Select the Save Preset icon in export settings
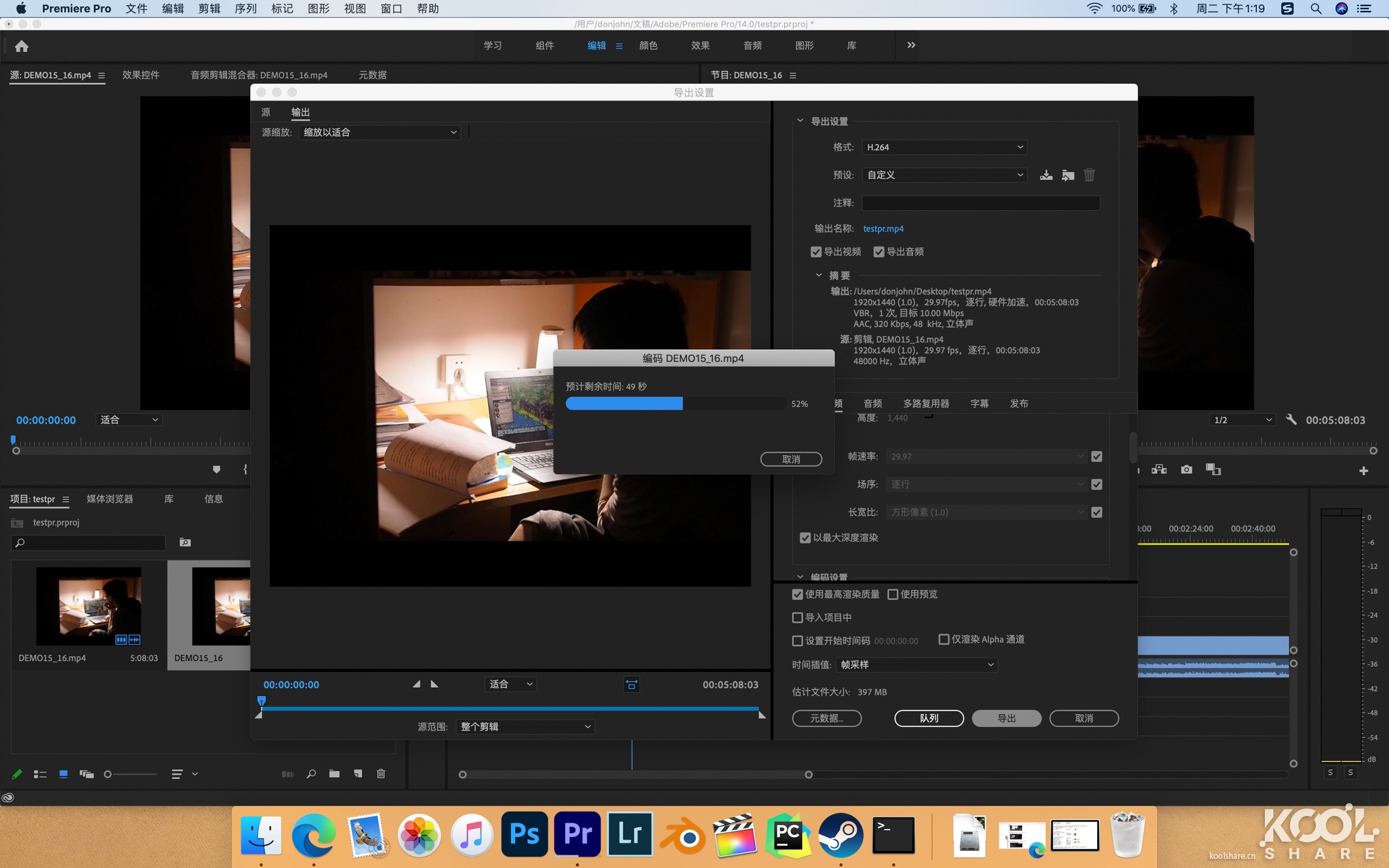 (x=1046, y=175)
